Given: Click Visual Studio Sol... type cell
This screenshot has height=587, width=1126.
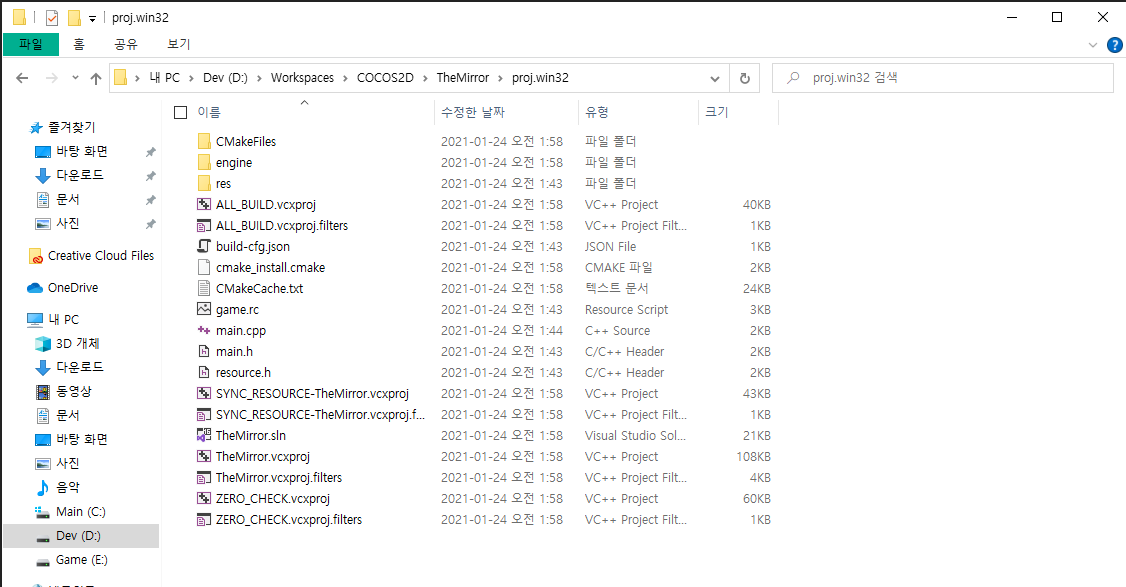Looking at the screenshot, I should coord(636,435).
